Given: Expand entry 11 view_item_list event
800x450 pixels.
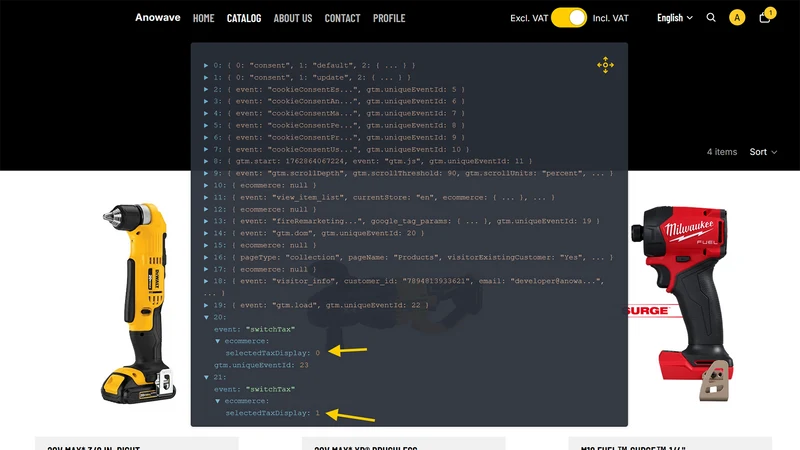Looking at the screenshot, I should [206, 197].
